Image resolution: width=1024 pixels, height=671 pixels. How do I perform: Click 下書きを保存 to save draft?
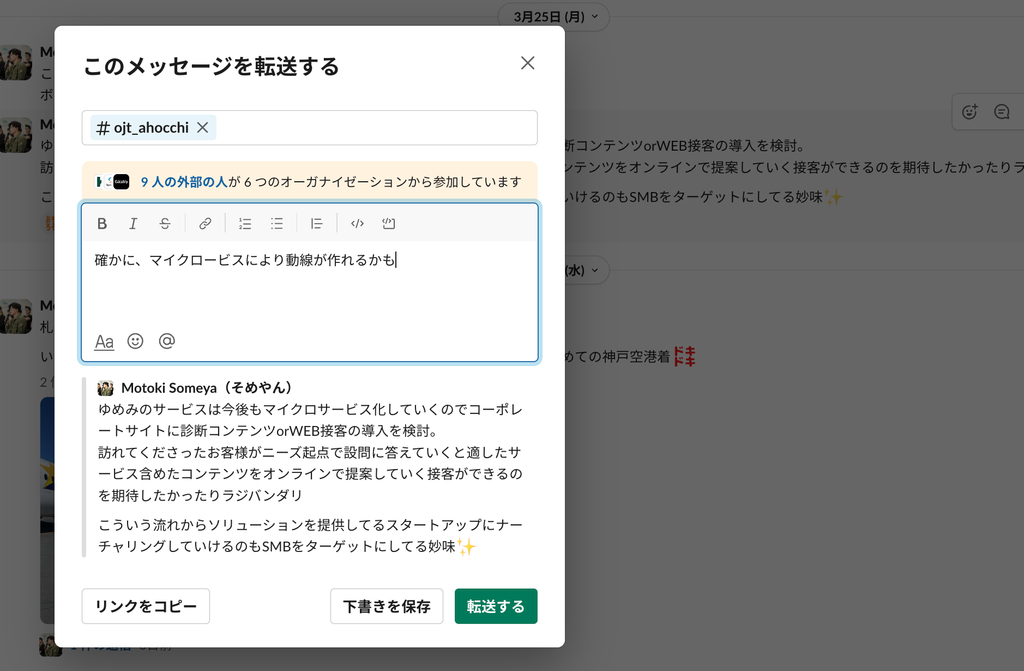[386, 606]
